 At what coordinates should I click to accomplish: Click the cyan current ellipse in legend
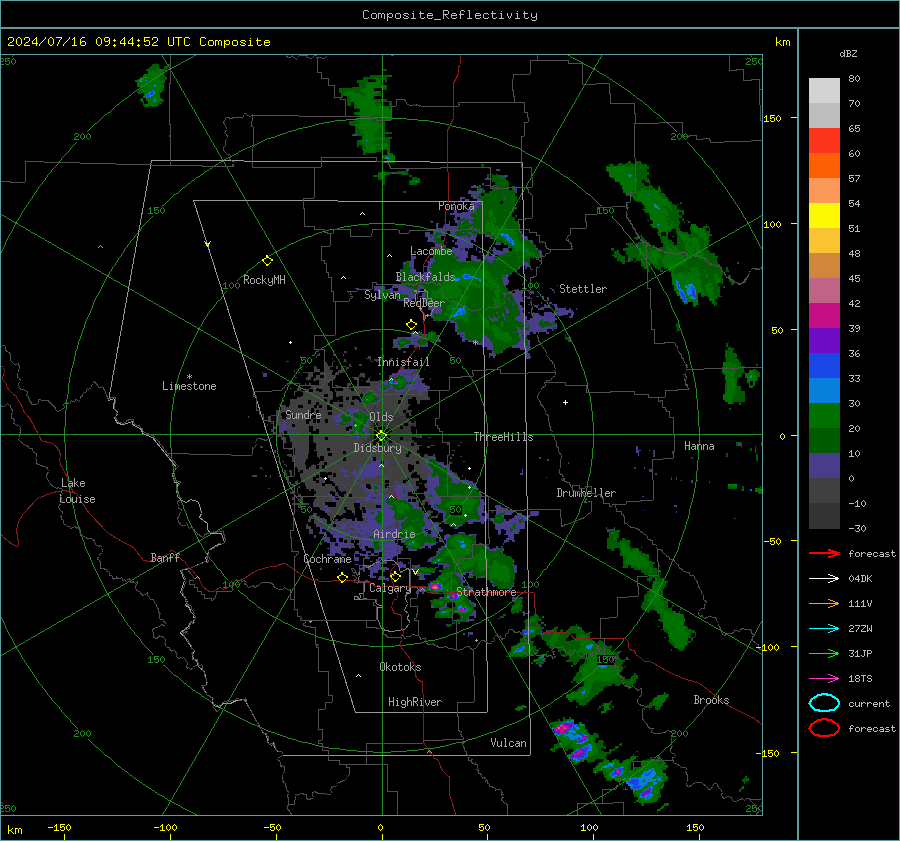(824, 703)
